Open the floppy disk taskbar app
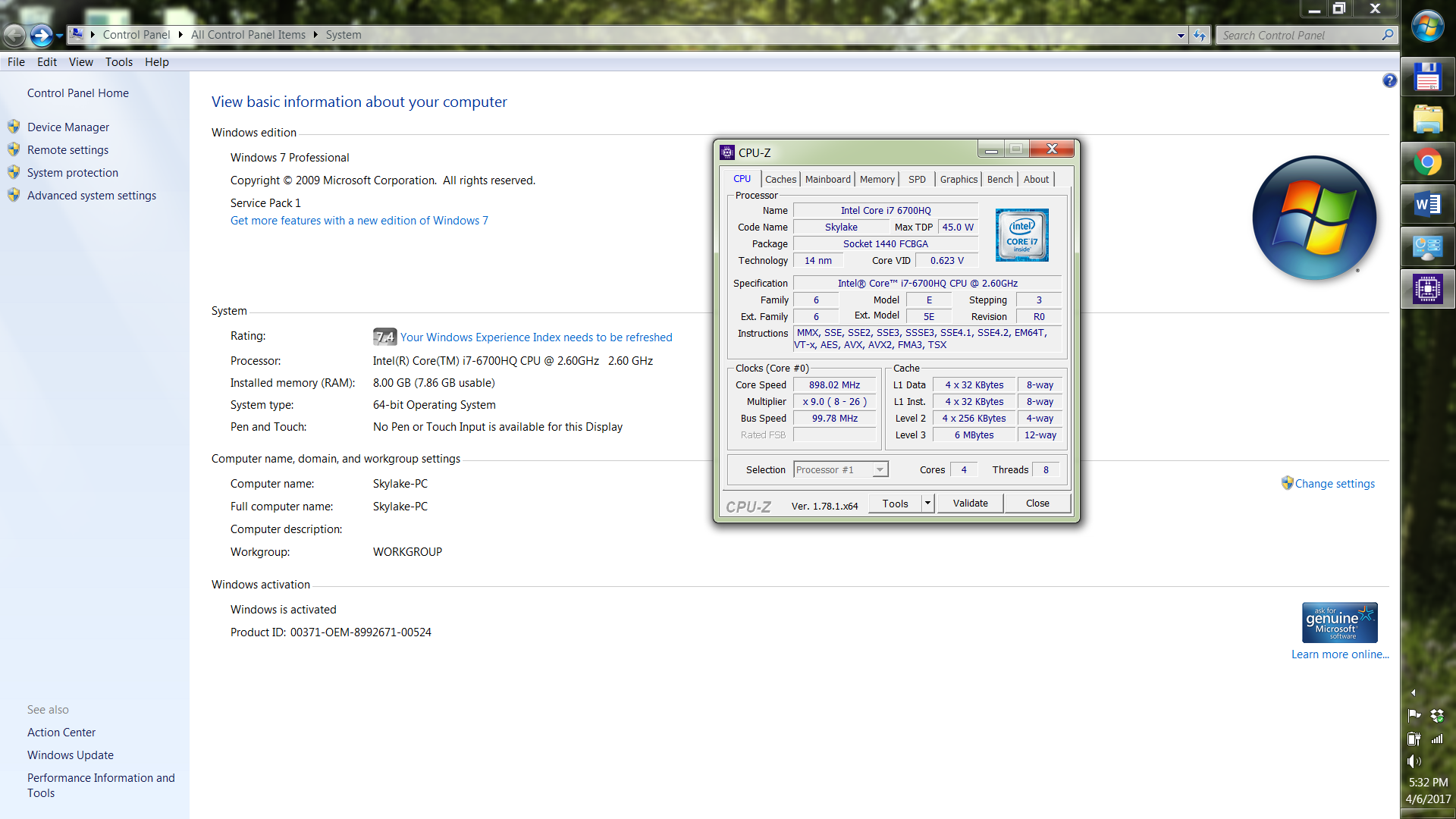The height and width of the screenshot is (819, 1456). click(1427, 77)
